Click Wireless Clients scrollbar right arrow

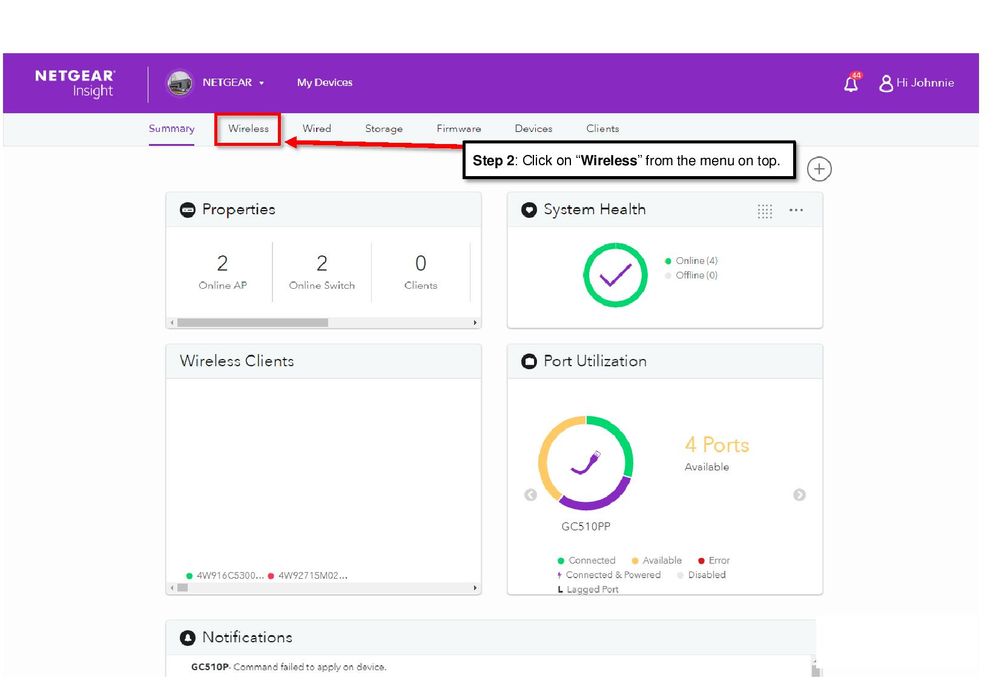(x=475, y=588)
